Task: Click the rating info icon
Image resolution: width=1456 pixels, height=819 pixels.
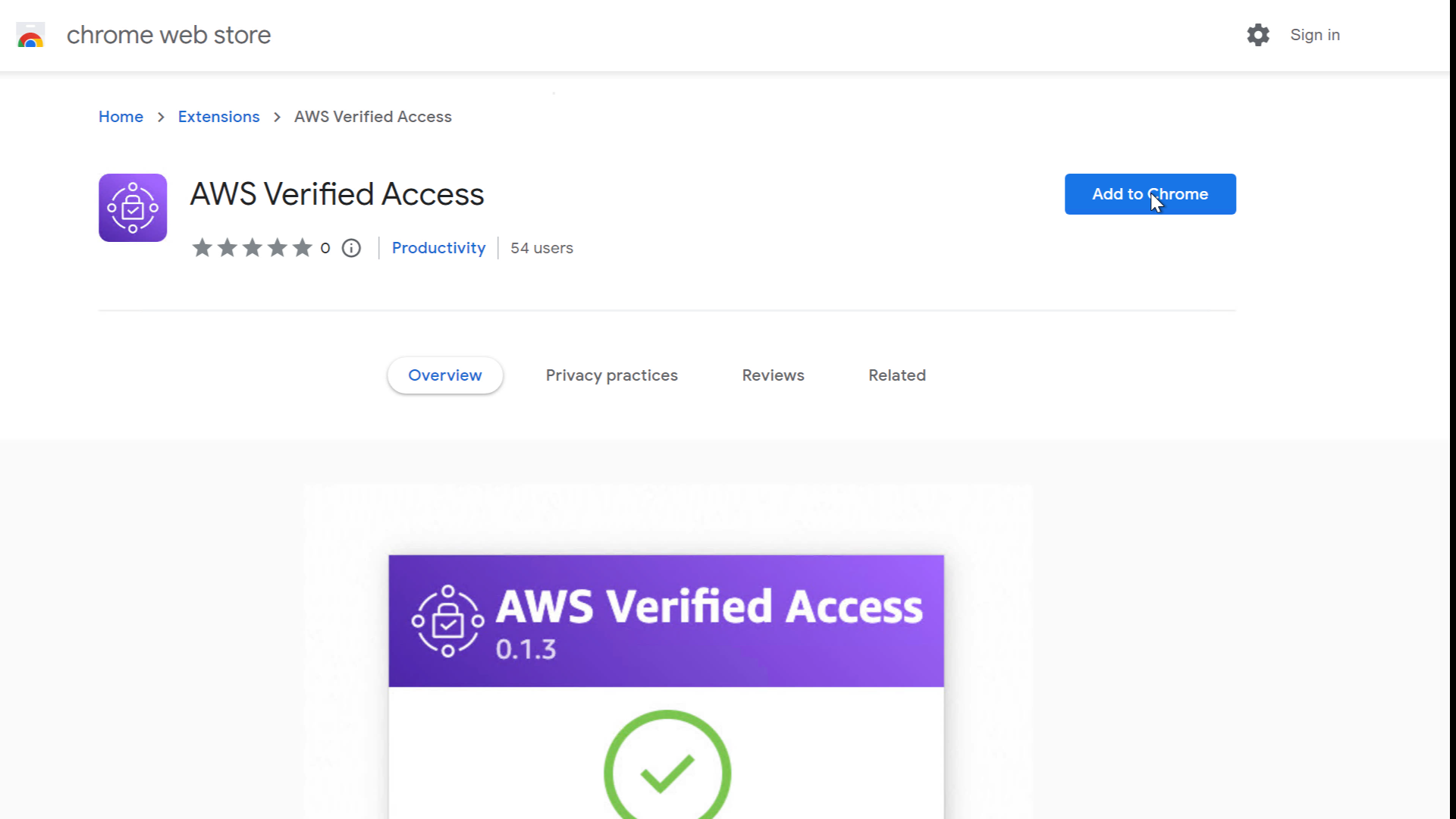Action: coord(351,248)
